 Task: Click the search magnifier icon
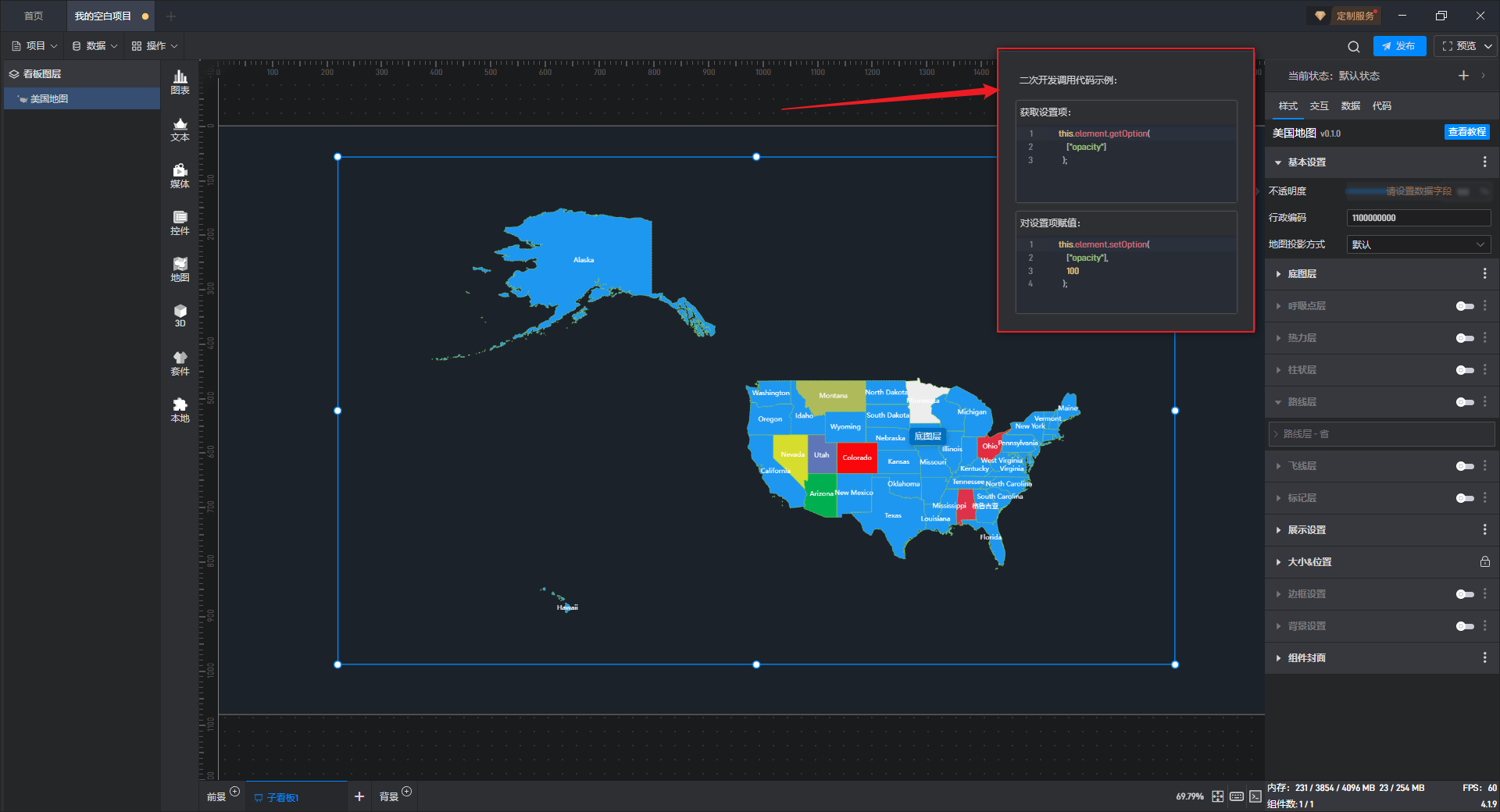coord(1354,47)
